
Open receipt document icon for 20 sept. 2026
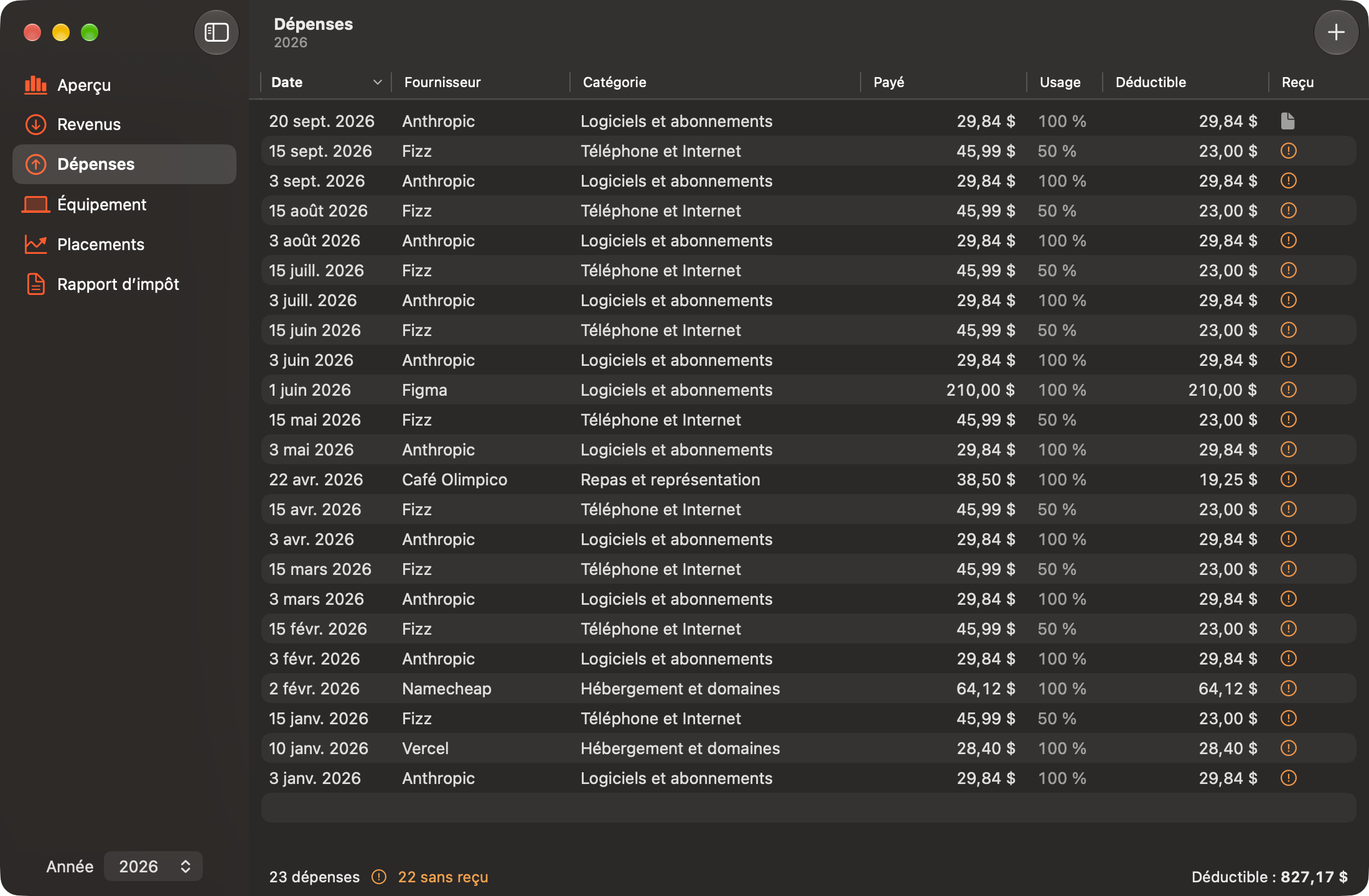[1288, 121]
